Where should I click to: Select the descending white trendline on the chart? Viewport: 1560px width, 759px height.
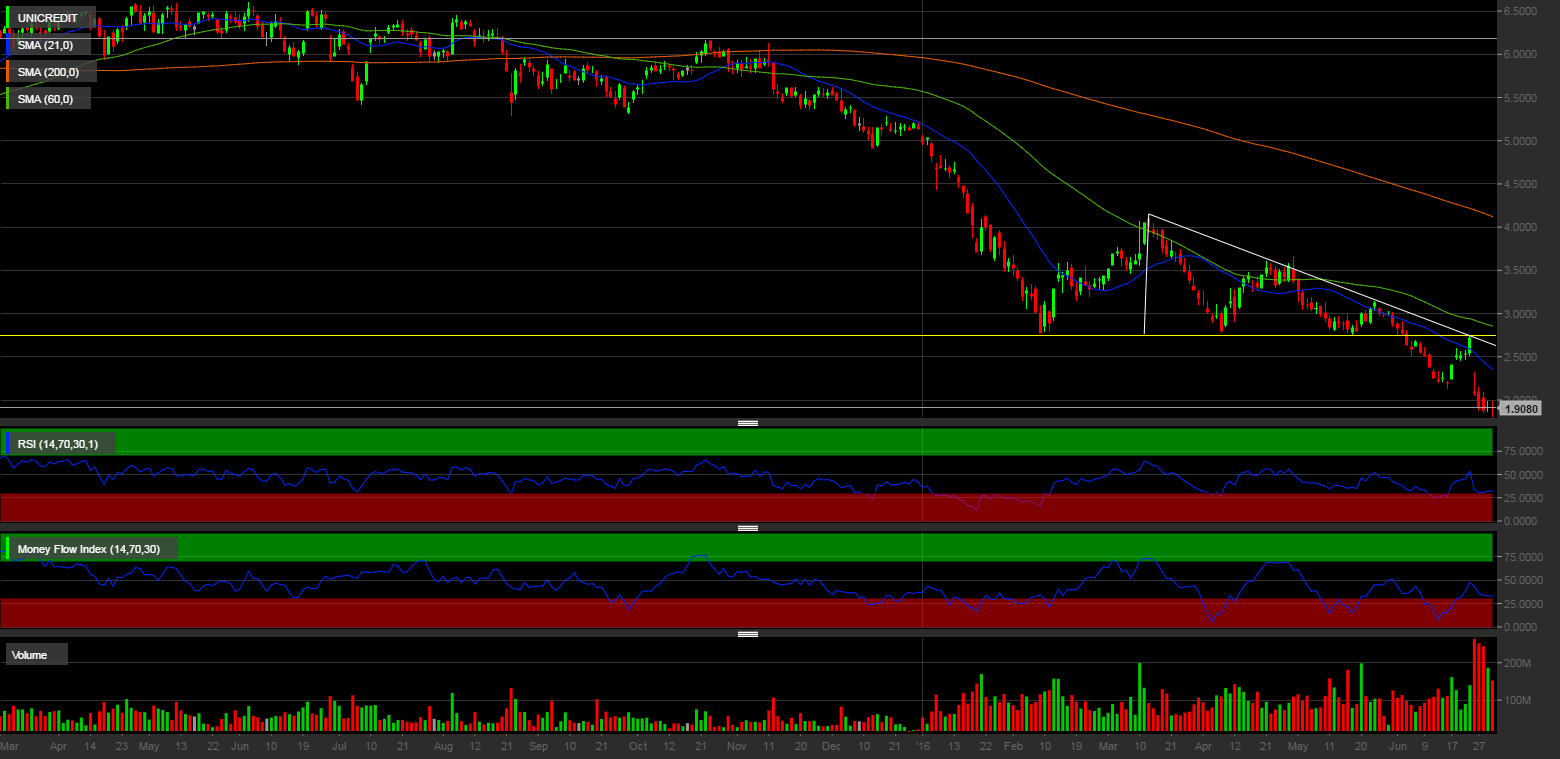(x=1300, y=273)
